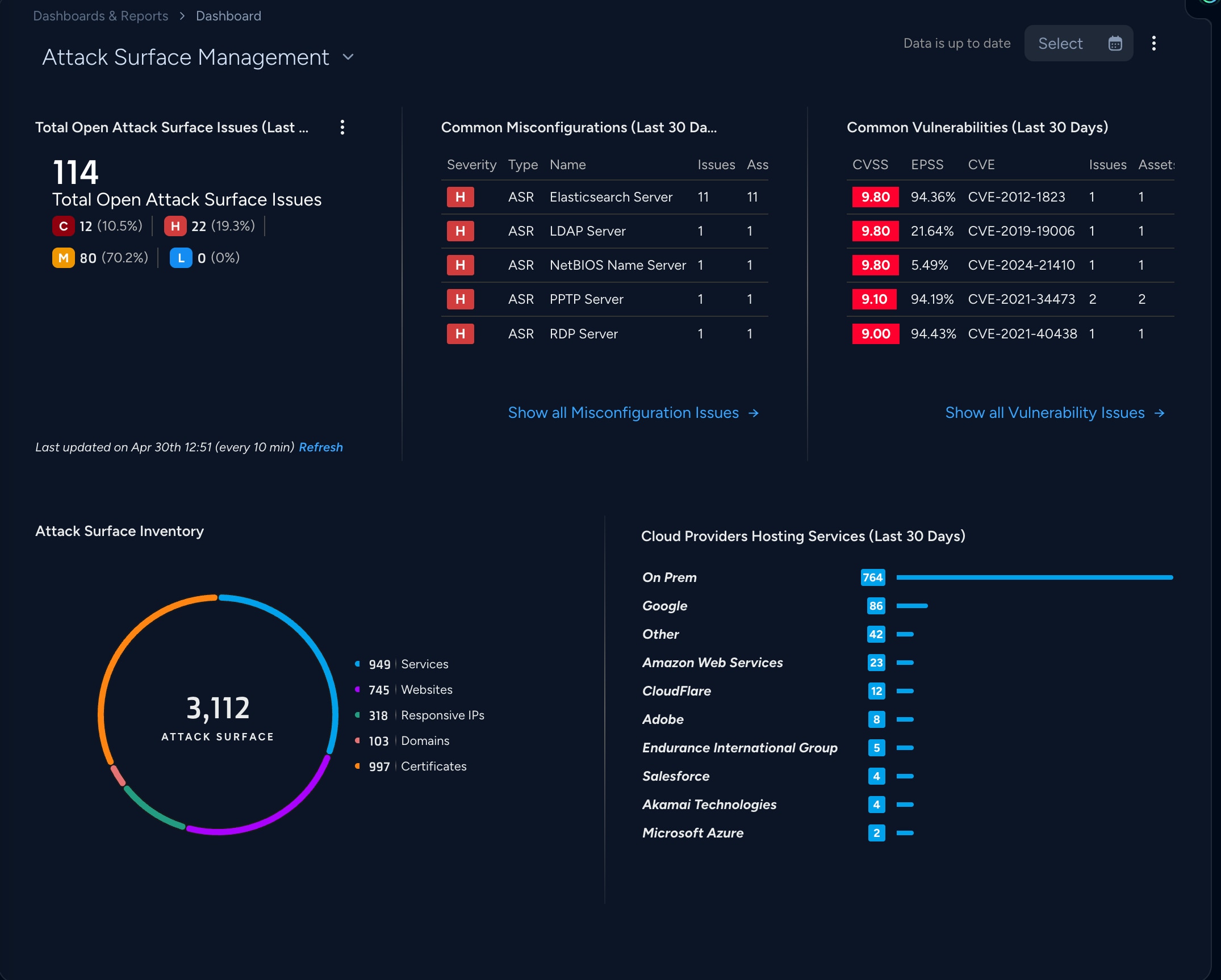
Task: Show all Misconfiguration Issues
Action: click(633, 413)
